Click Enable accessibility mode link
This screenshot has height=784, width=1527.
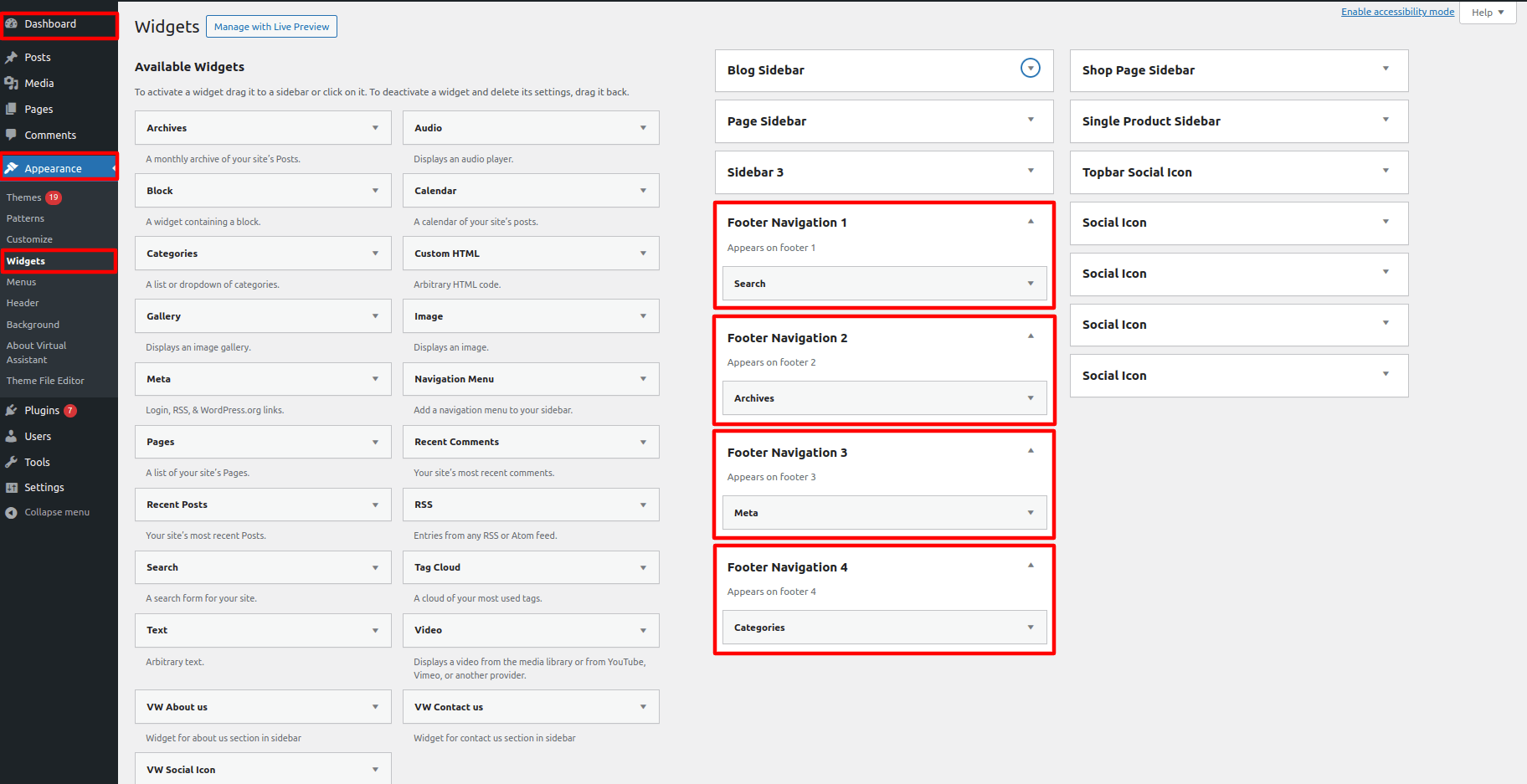[1397, 12]
